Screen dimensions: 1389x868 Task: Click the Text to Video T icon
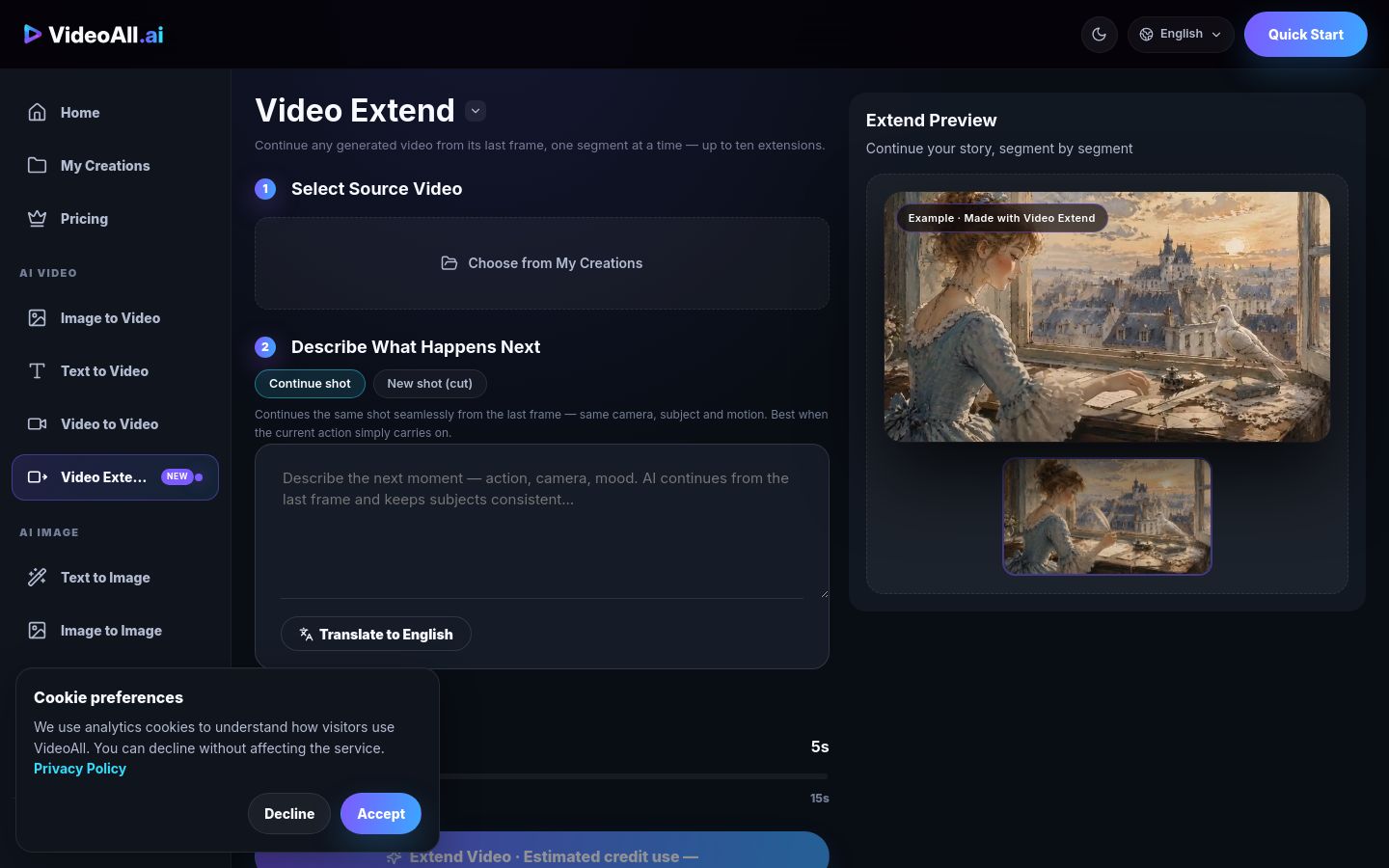(x=38, y=371)
